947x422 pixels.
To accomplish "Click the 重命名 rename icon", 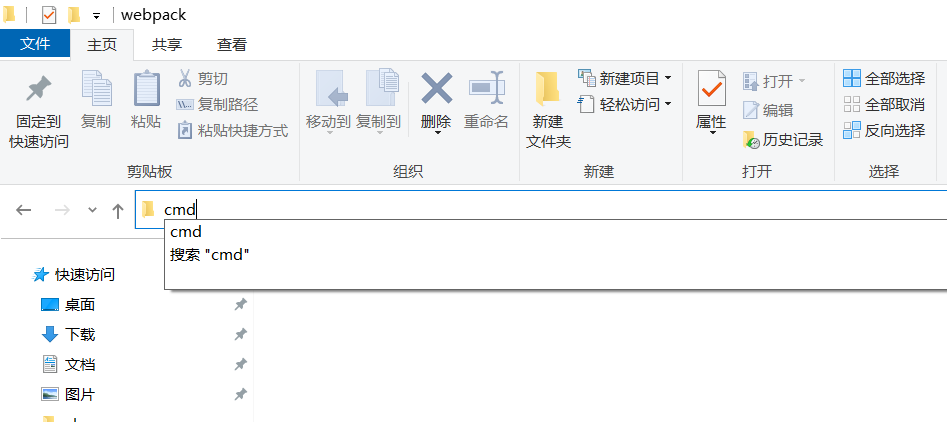I will [486, 89].
